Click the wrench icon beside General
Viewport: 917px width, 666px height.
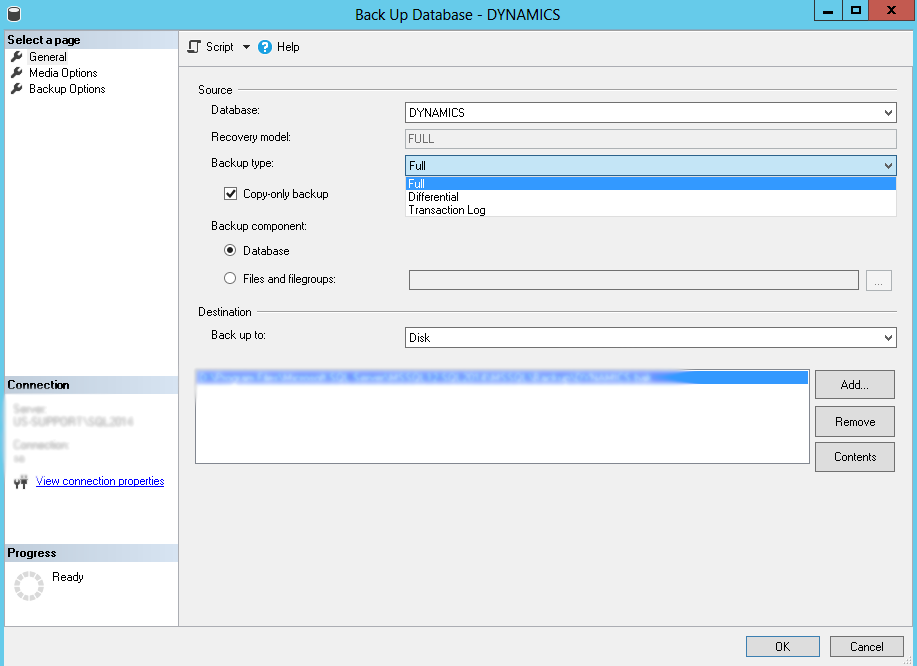(x=17, y=57)
